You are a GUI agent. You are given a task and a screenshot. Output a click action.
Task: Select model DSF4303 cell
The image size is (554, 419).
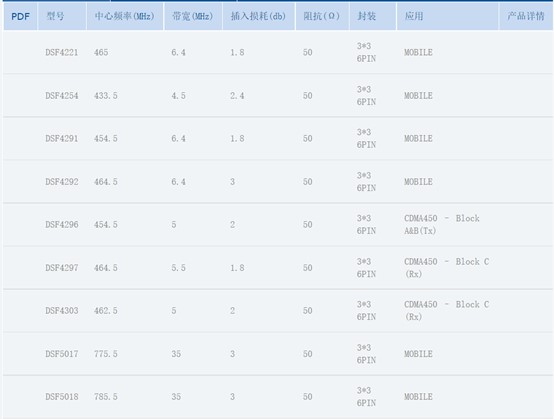(x=61, y=311)
